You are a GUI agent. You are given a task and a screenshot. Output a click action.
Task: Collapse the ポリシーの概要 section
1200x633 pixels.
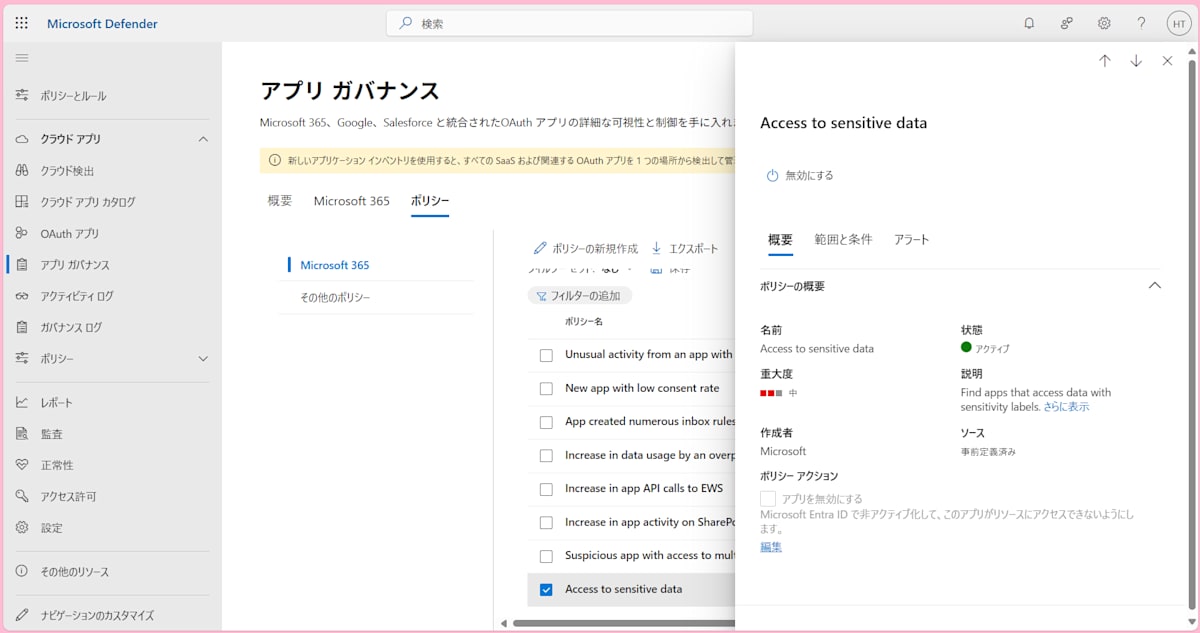1155,286
